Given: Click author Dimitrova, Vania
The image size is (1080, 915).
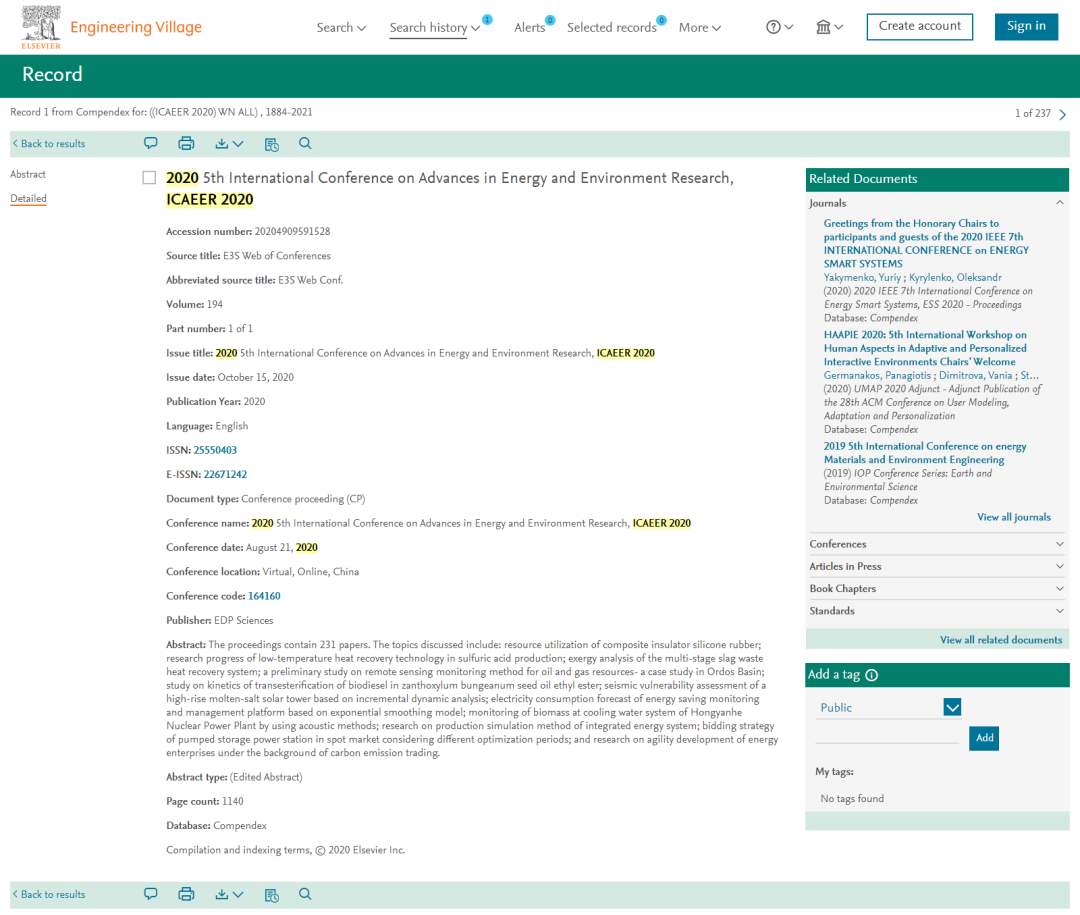Looking at the screenshot, I should pos(975,376).
